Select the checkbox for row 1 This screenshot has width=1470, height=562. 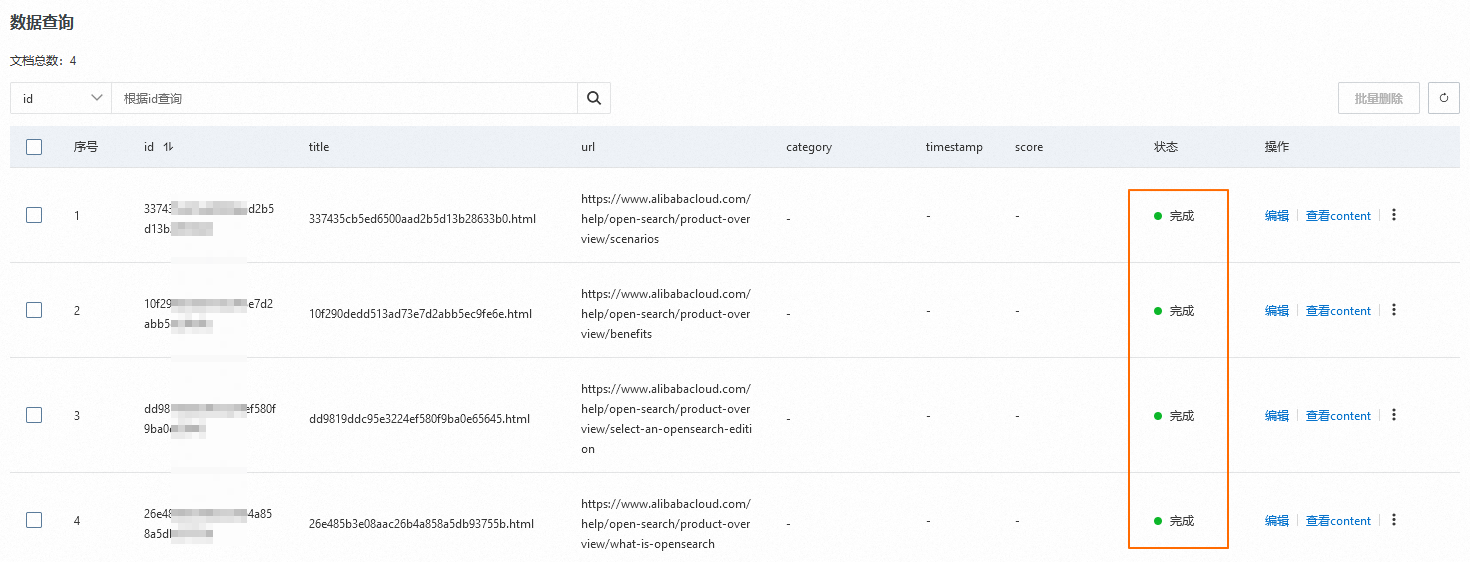click(34, 215)
